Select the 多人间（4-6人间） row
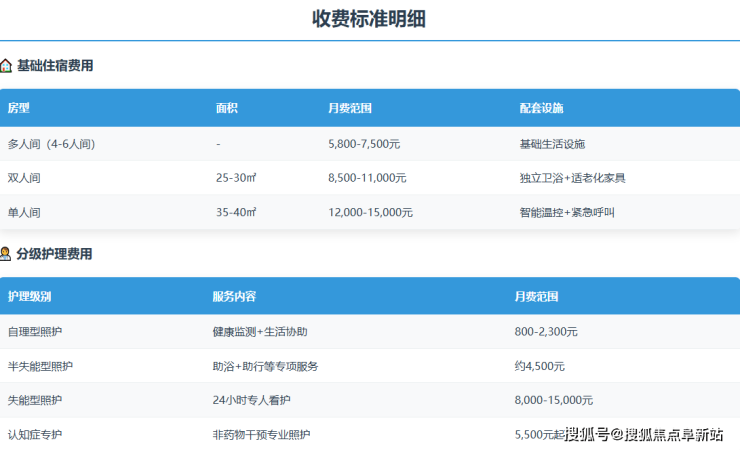 click(51, 144)
